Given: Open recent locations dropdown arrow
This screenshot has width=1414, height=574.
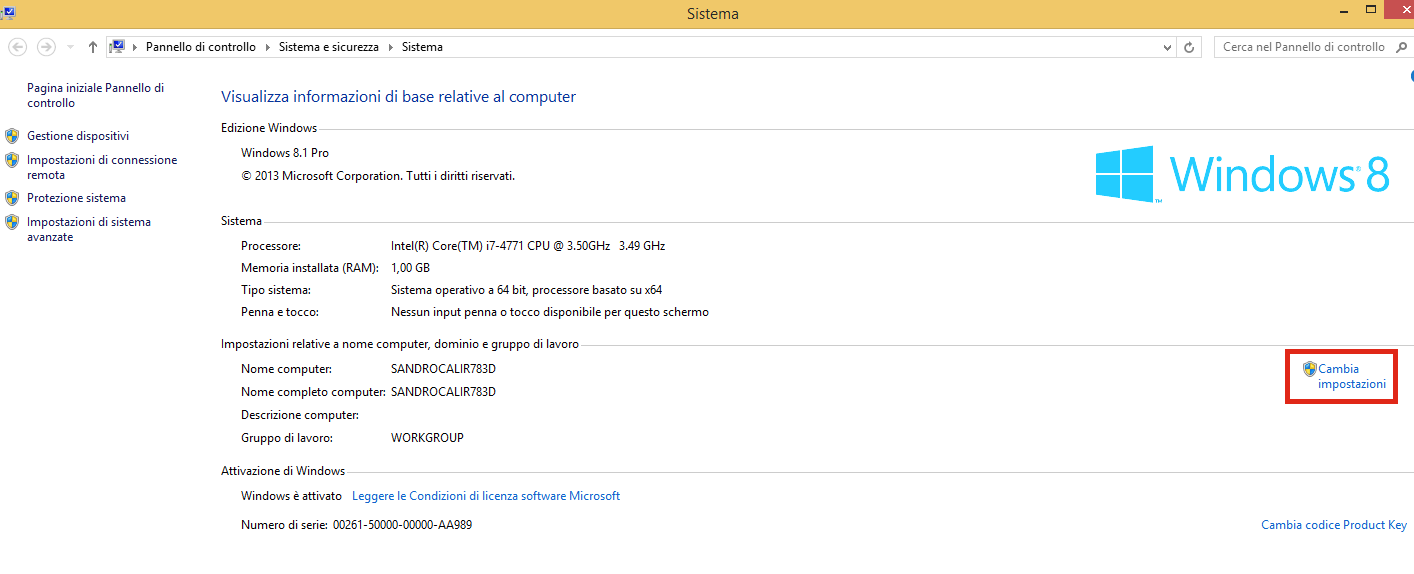Looking at the screenshot, I should click(70, 47).
